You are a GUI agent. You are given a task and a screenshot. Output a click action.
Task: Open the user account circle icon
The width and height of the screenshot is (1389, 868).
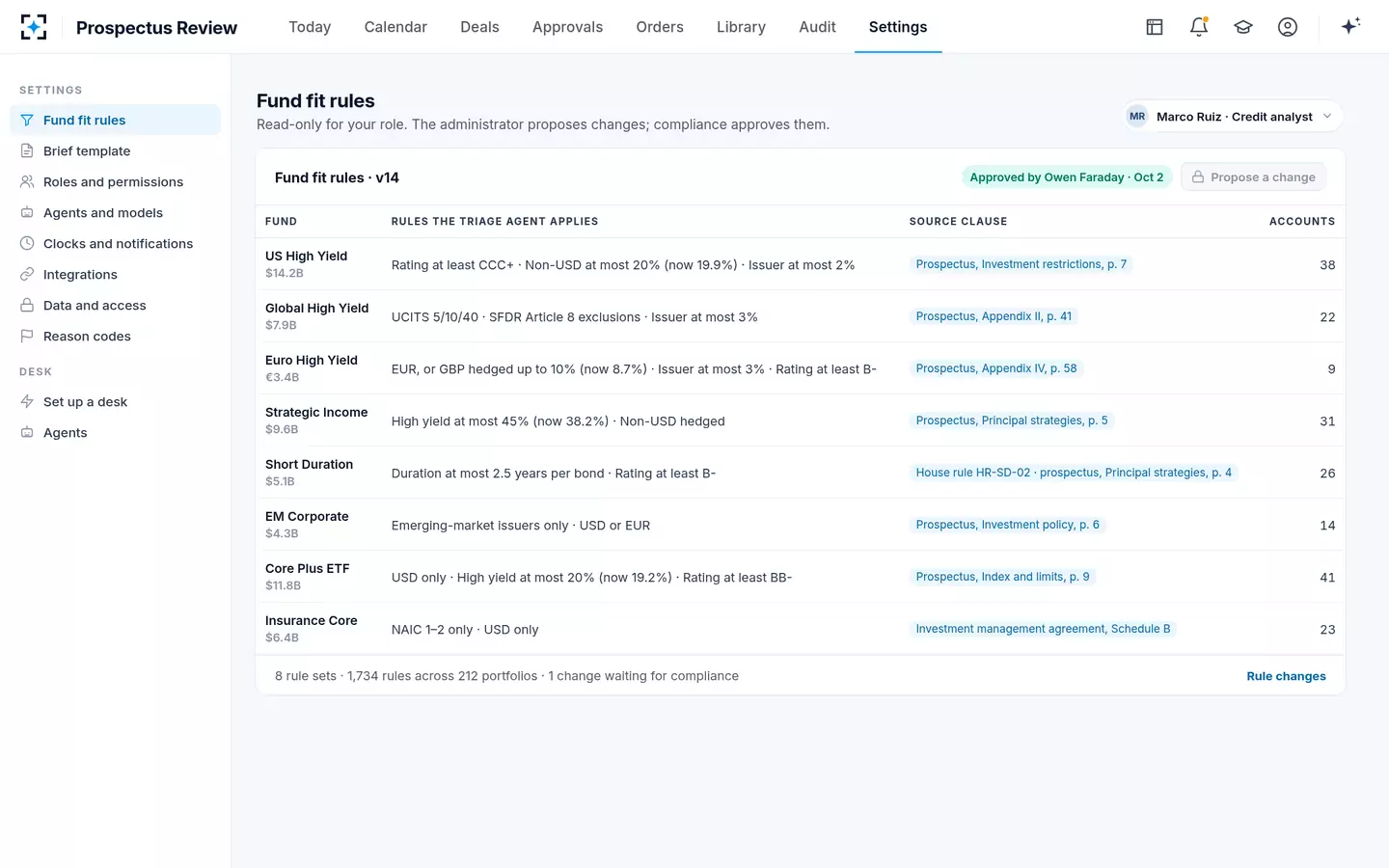click(1288, 27)
